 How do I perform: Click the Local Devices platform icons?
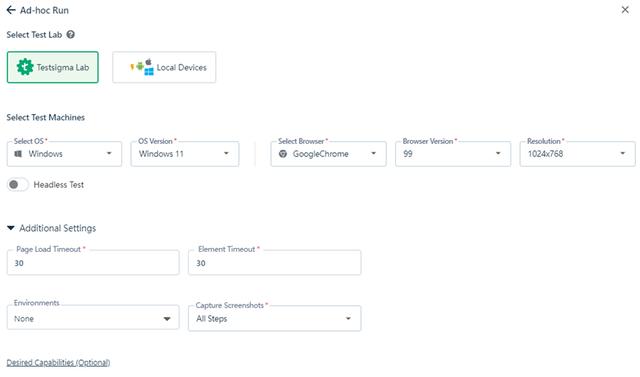pos(142,67)
